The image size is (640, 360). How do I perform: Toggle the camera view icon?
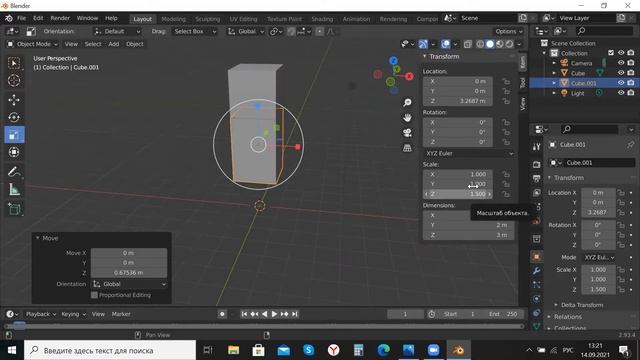coord(407,133)
